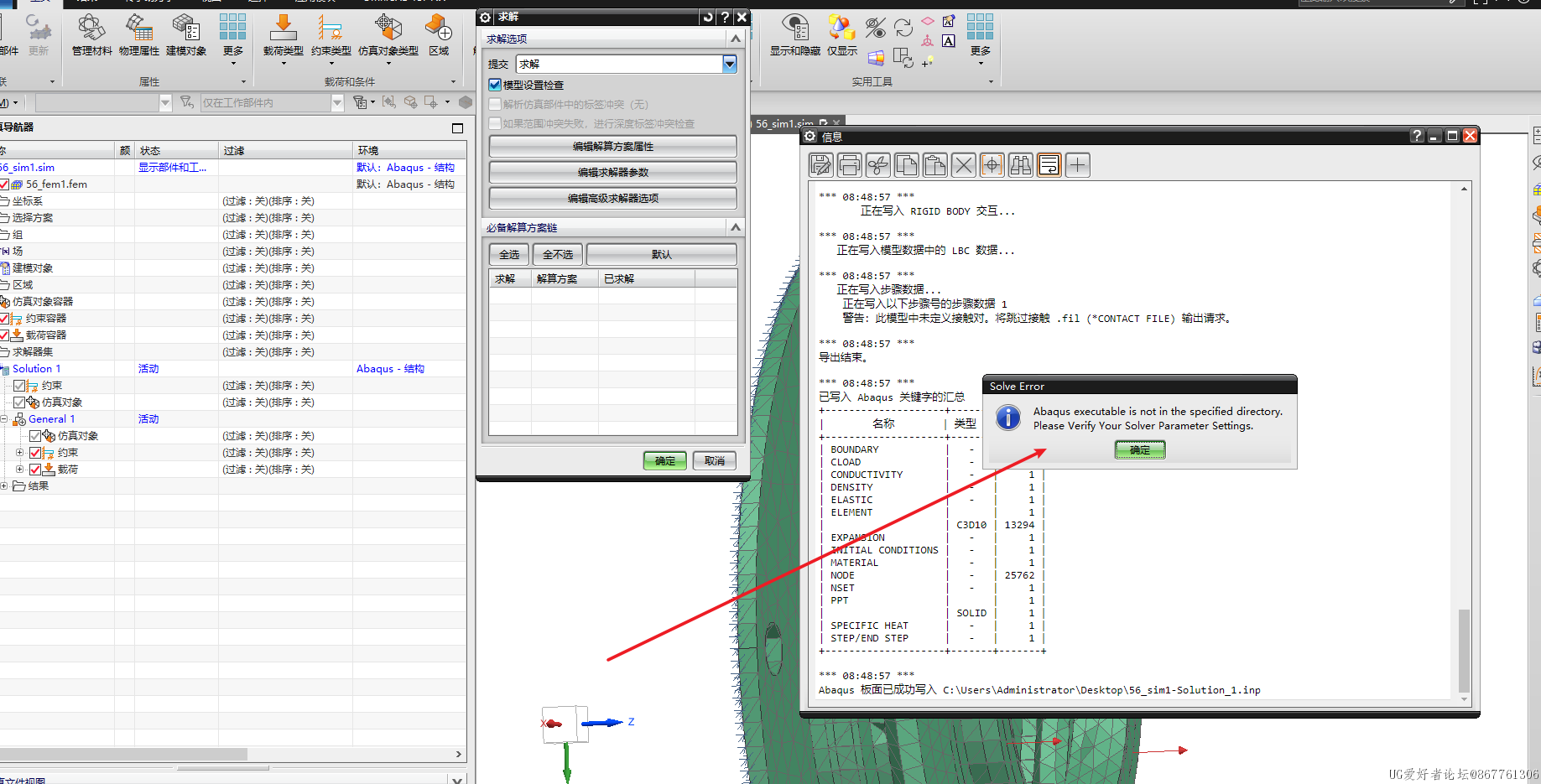This screenshot has height=784, width=1541.
Task: Toggle checkbox for 56_fem1.fem row
Action: 4,184
